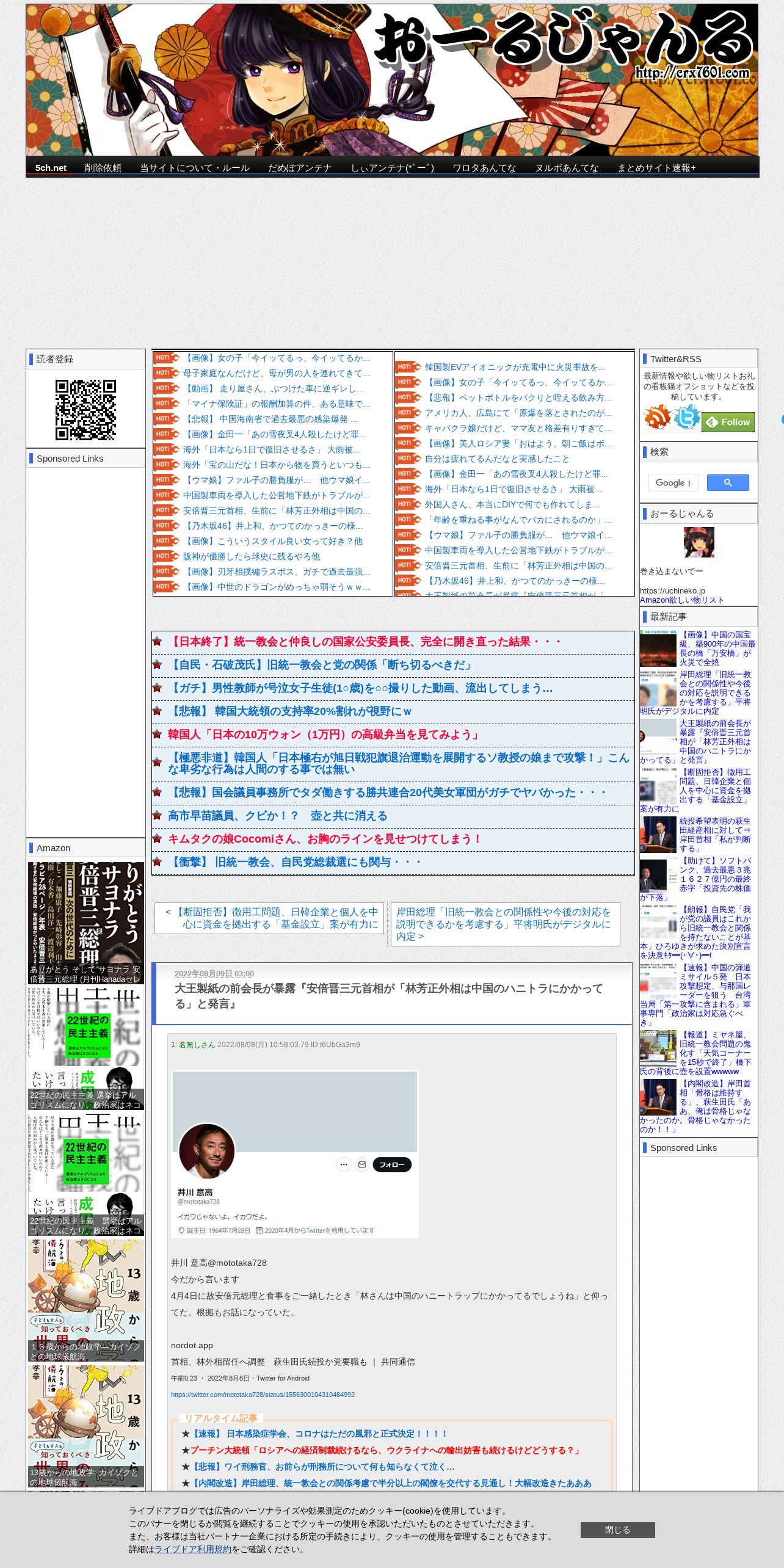Open realtime article 【速報】日本感染症学会、コロナはただの風邪

pos(319,1433)
